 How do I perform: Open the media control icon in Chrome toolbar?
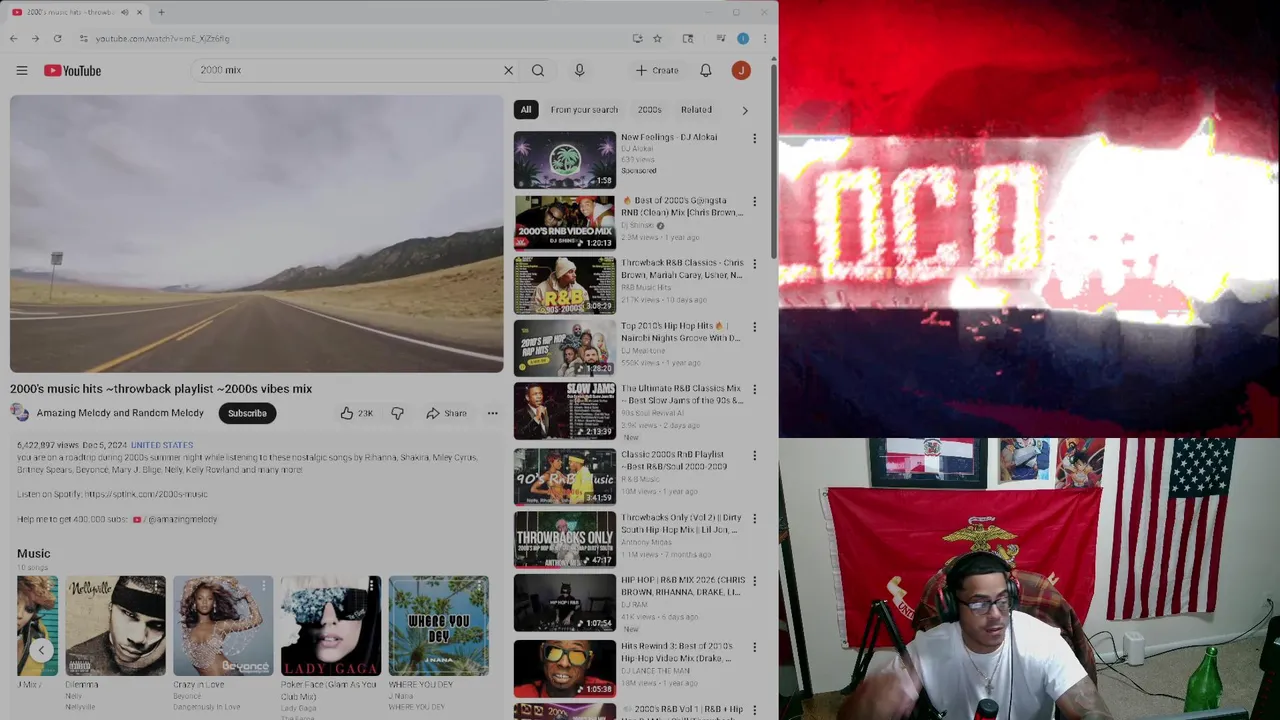(x=721, y=38)
